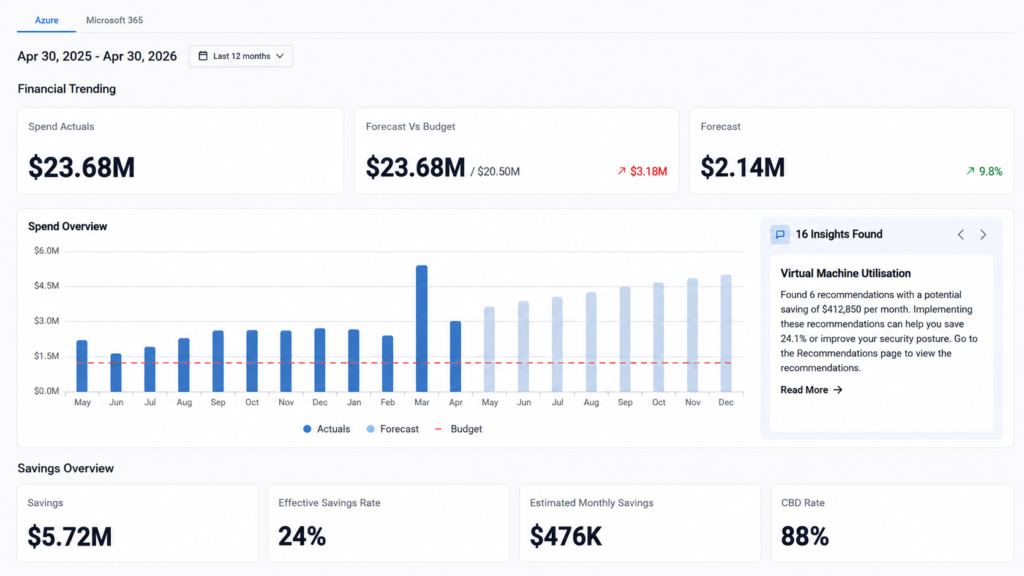Click the chevron arrow on Last 12 months
The image size is (1024, 576).
pos(280,56)
